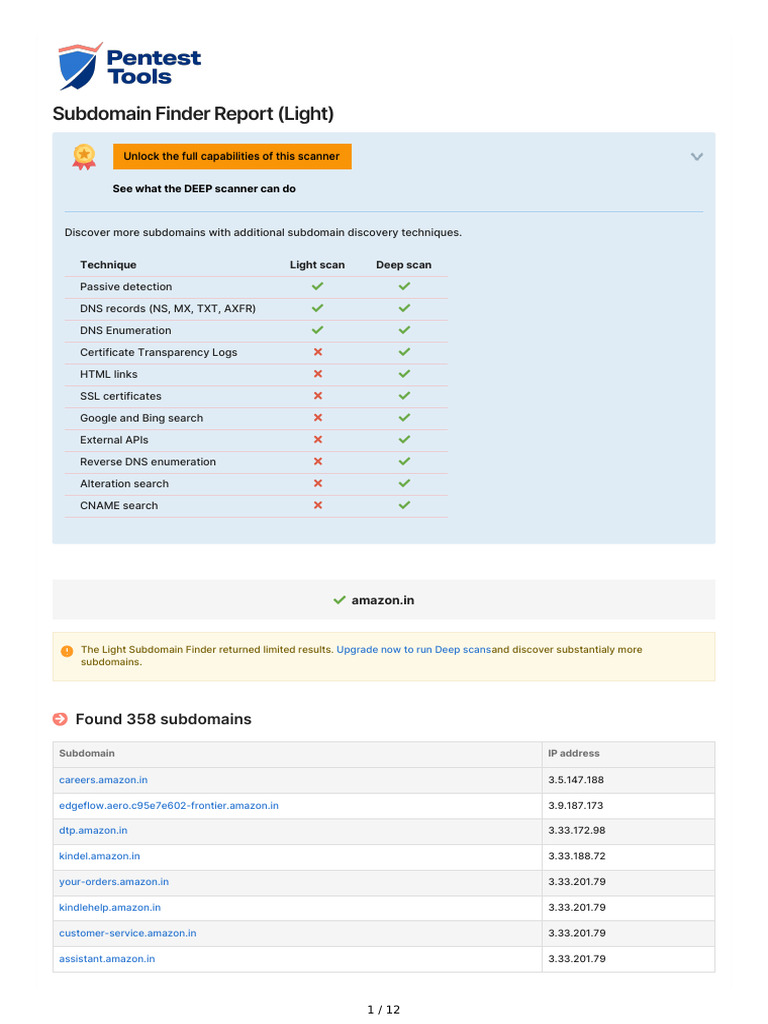768x1024 pixels.
Task: Click Light scan red X for Alteration search
Action: pos(318,483)
